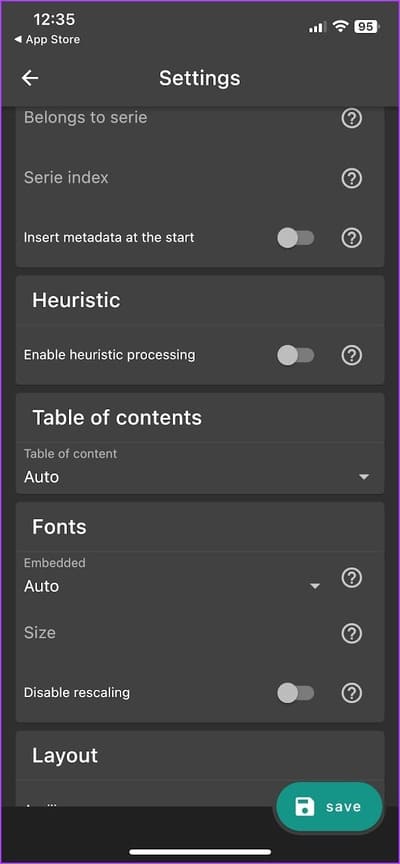Screen dimensions: 400x864
Task: Show help for Disable rescaling
Action: [x=352, y=693]
